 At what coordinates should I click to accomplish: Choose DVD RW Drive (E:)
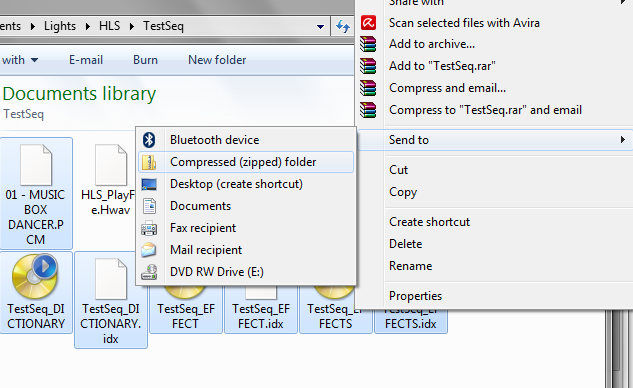pyautogui.click(x=246, y=272)
